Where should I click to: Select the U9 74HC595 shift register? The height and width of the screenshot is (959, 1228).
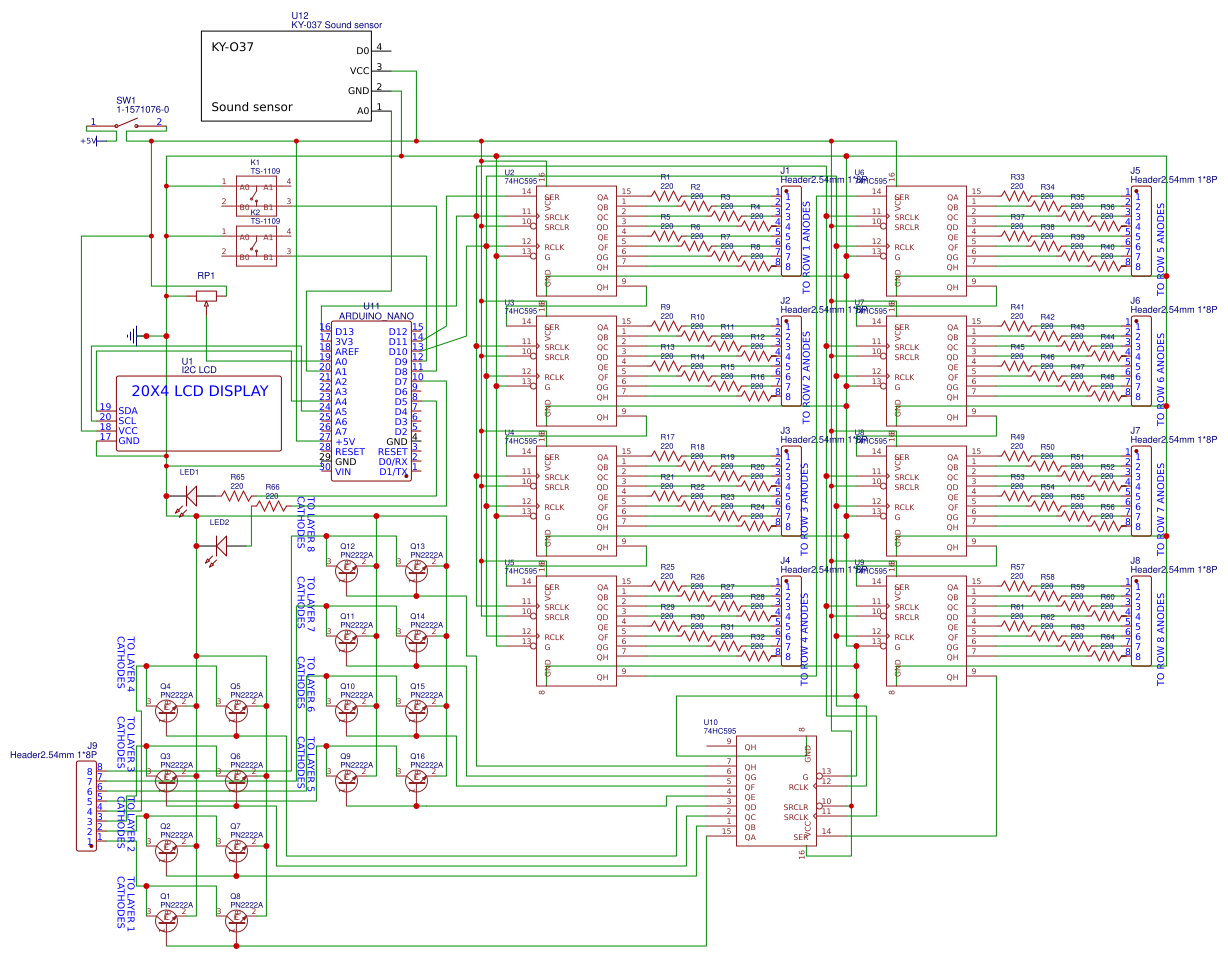[x=926, y=631]
